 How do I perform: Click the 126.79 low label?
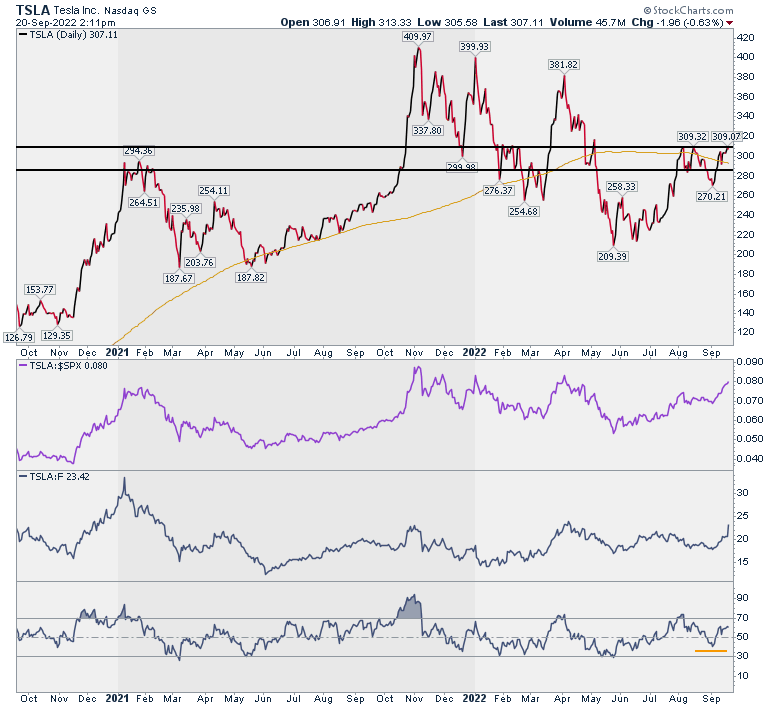click(x=18, y=337)
